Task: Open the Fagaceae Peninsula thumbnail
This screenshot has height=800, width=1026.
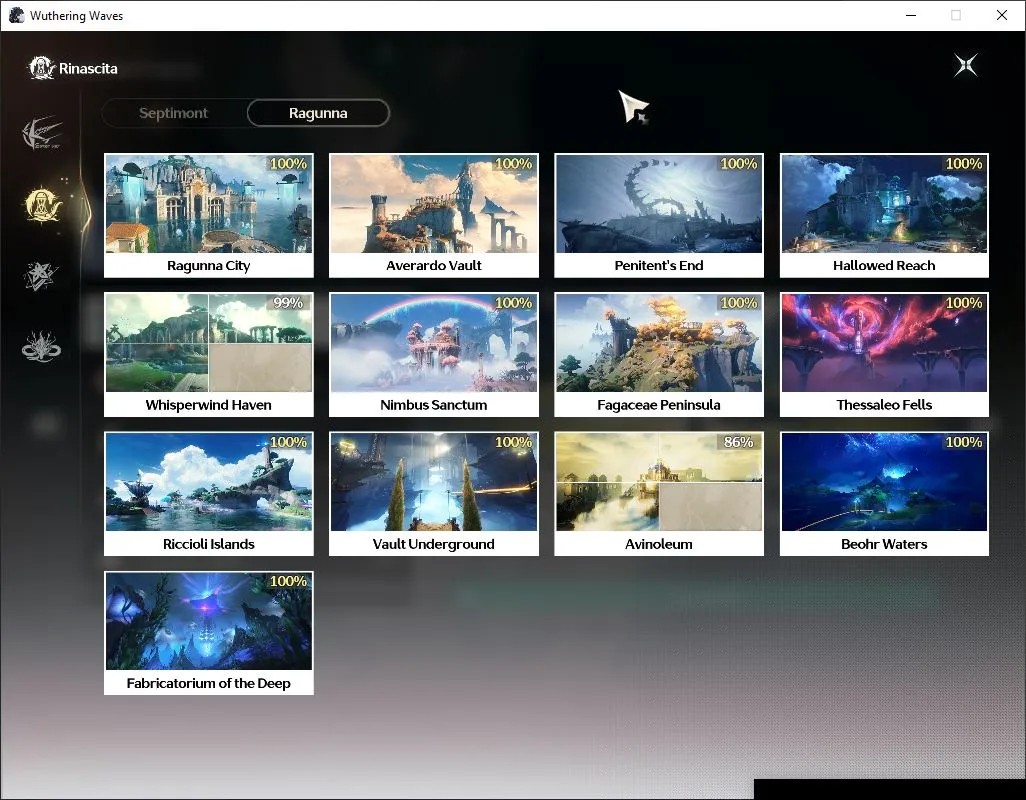Action: pyautogui.click(x=659, y=343)
